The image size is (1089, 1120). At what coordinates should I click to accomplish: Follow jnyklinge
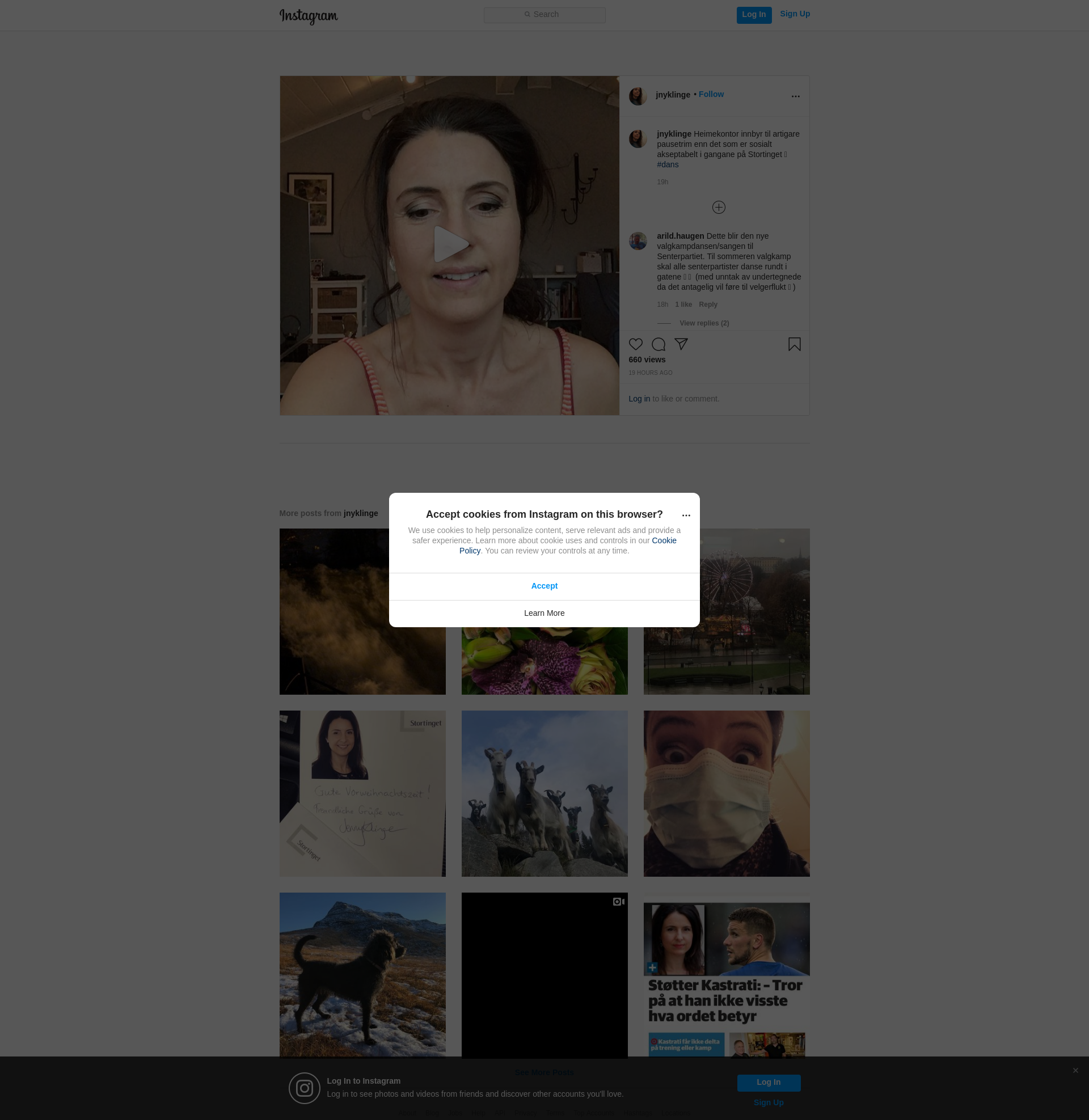711,94
